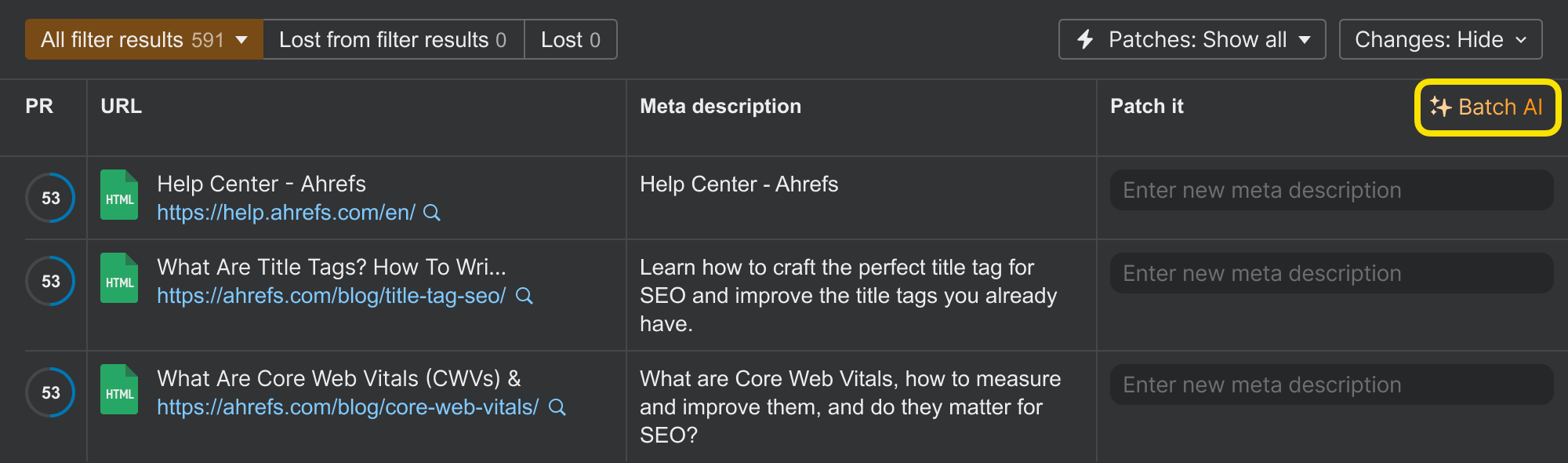Image resolution: width=1568 pixels, height=463 pixels.
Task: Click the HTML file icon for Title Tags row
Action: tap(119, 279)
